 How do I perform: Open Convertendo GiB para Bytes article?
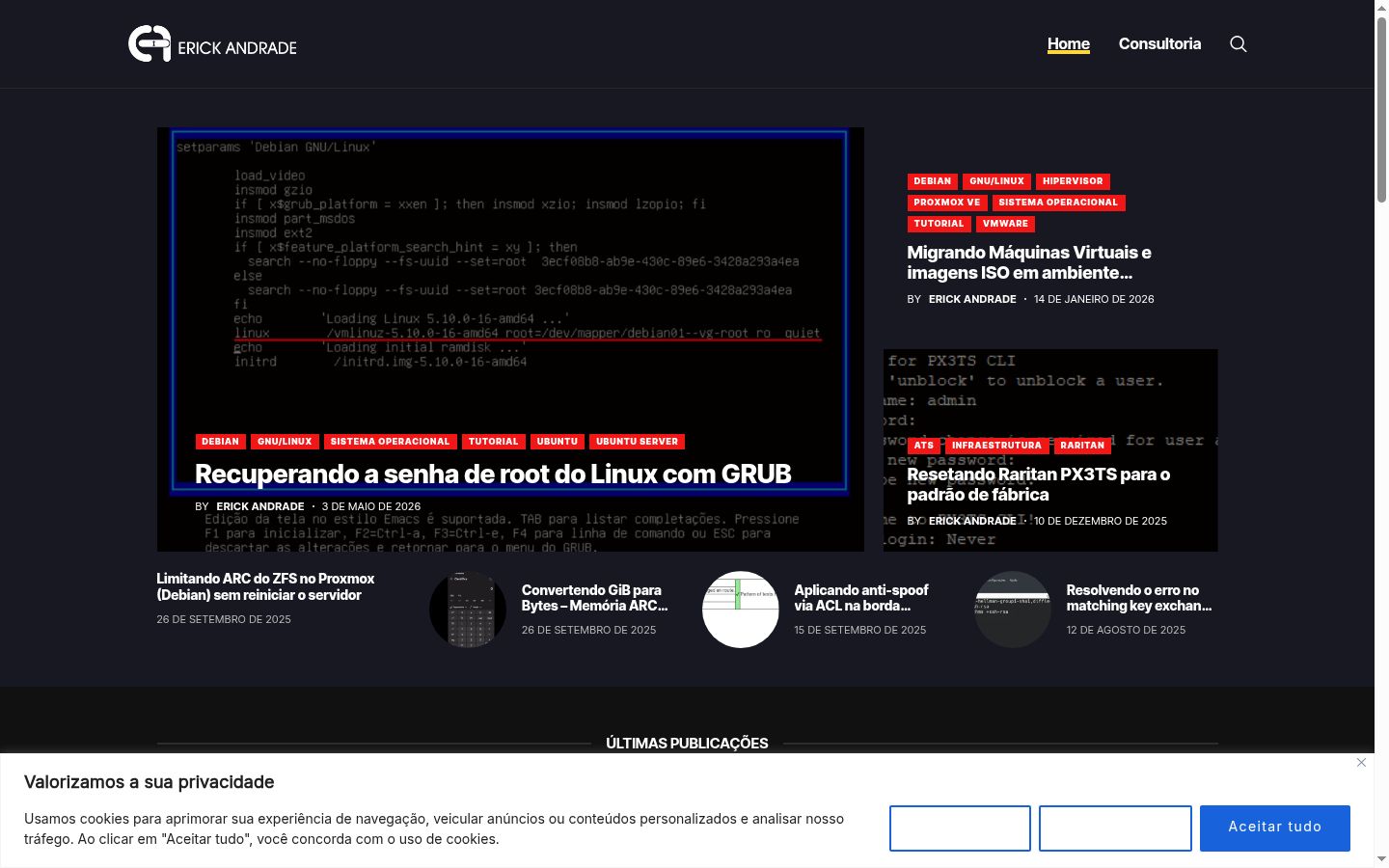coord(595,598)
